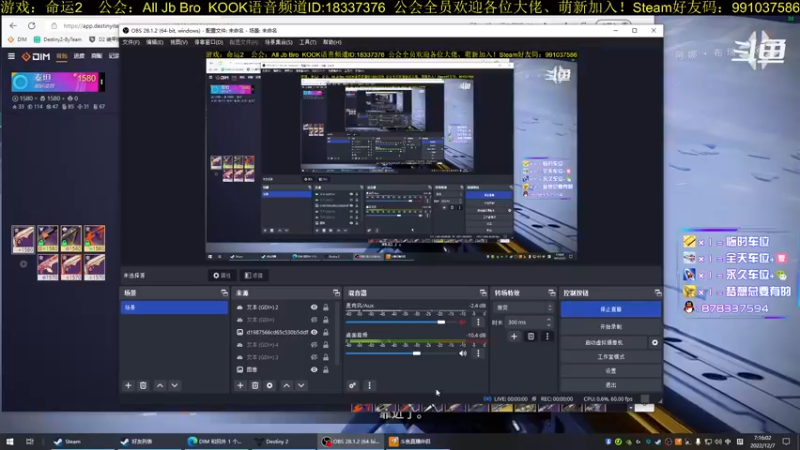Open Destiny 2 taskbar item

click(x=272, y=441)
